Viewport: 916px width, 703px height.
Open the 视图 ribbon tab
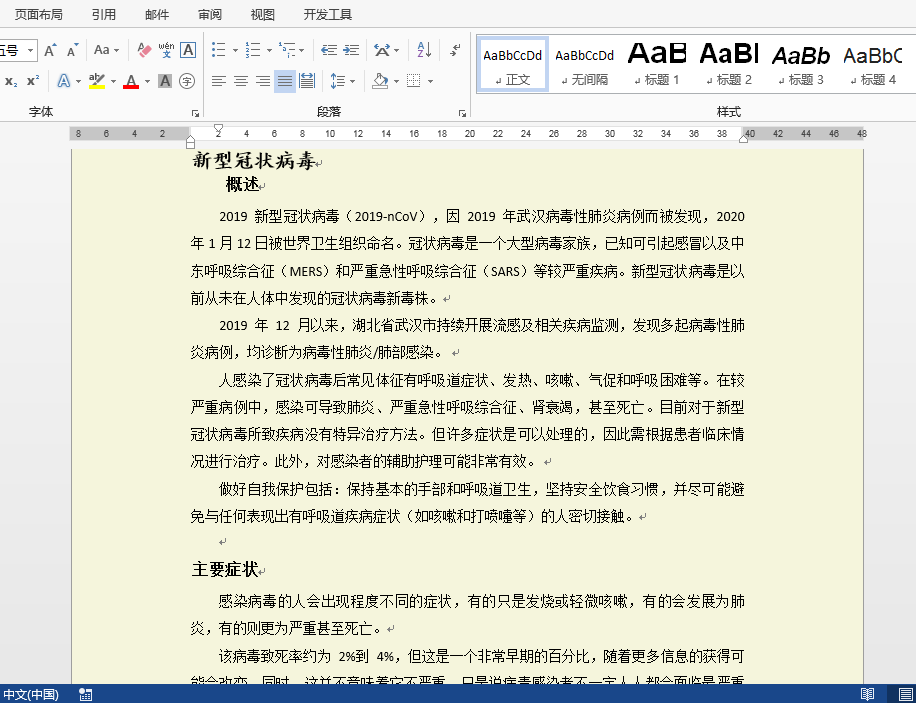point(262,14)
